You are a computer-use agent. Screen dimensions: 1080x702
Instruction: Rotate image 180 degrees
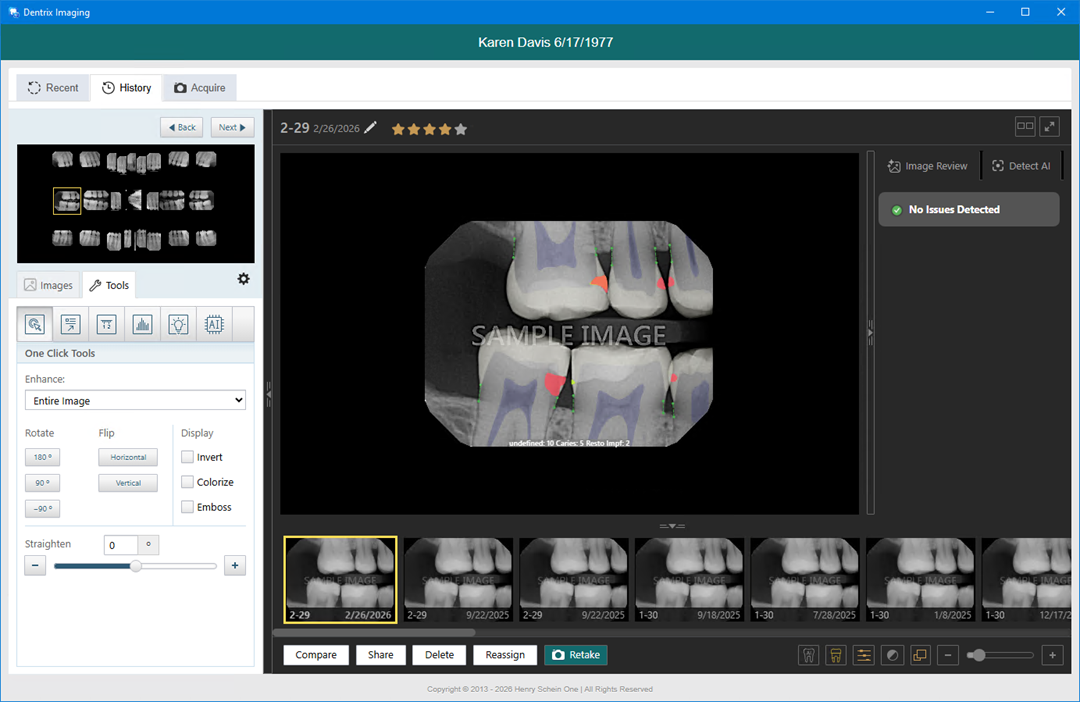[x=42, y=457]
